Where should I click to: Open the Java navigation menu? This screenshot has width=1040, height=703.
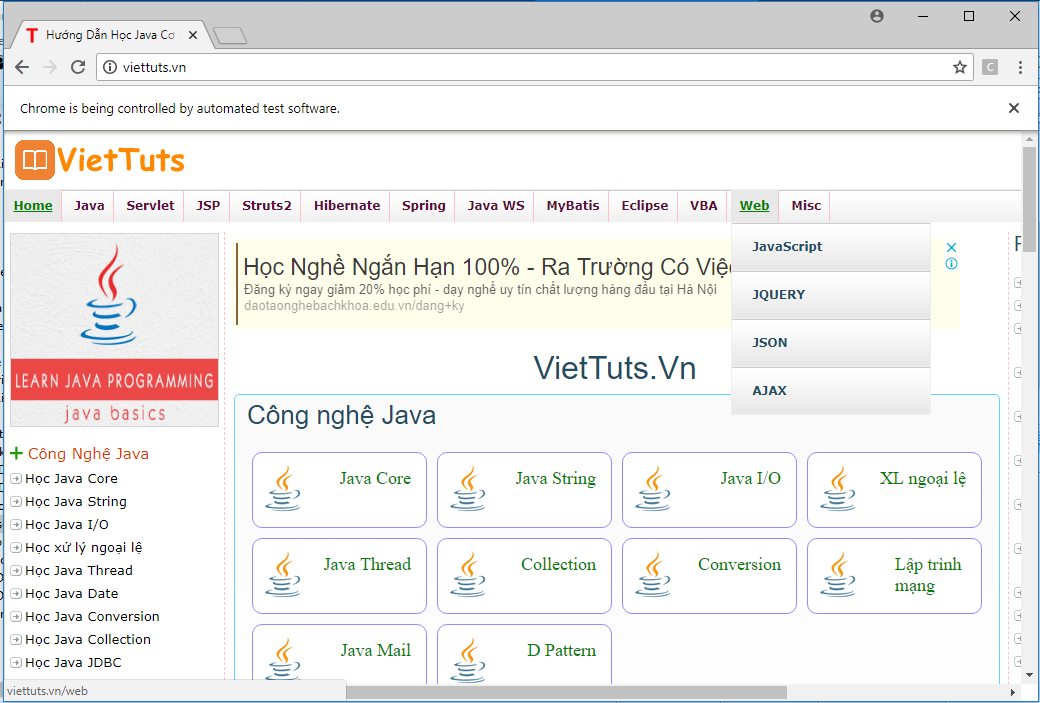pyautogui.click(x=89, y=206)
